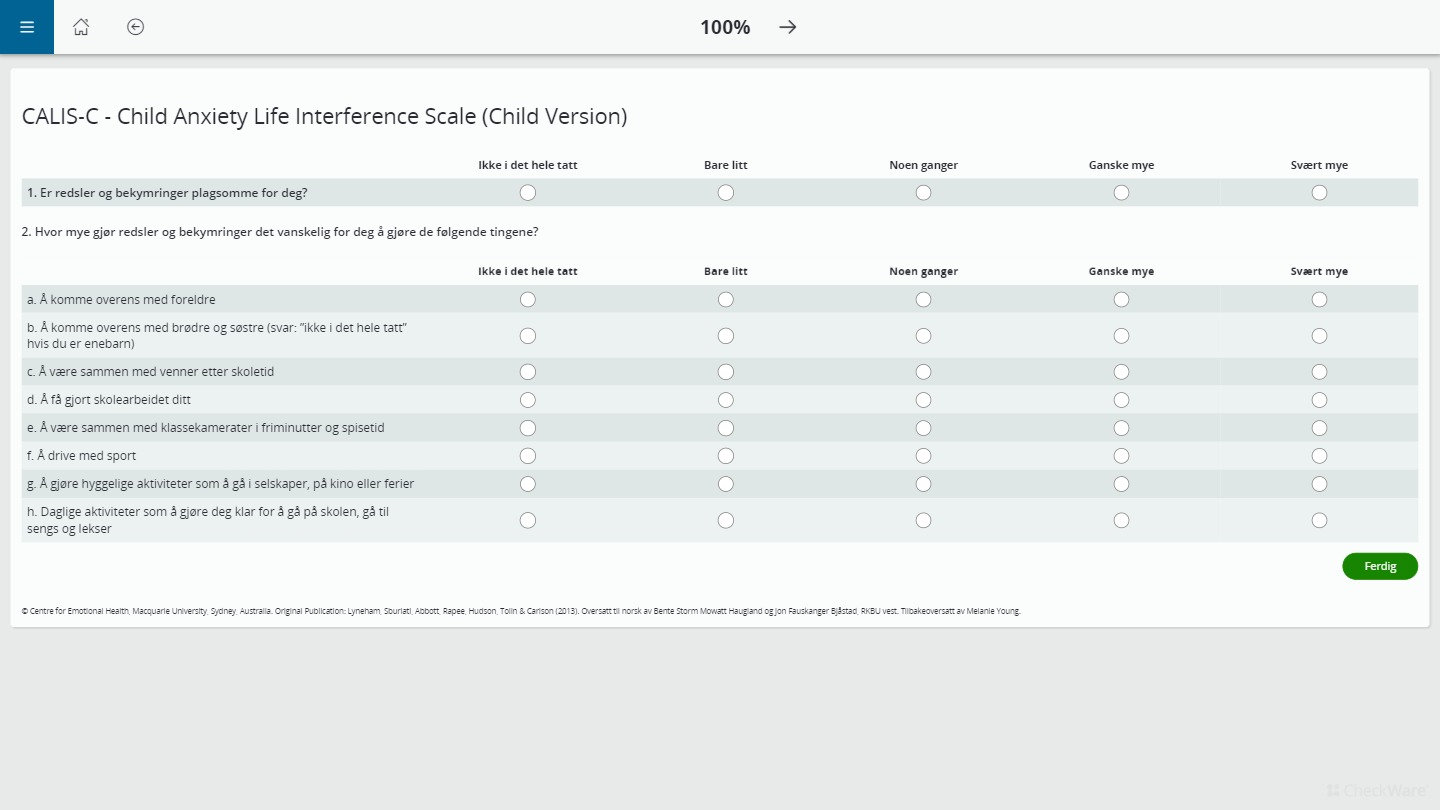Viewport: 1440px width, 810px height.
Task: Open the hamburger navigation menu
Action: tap(26, 27)
